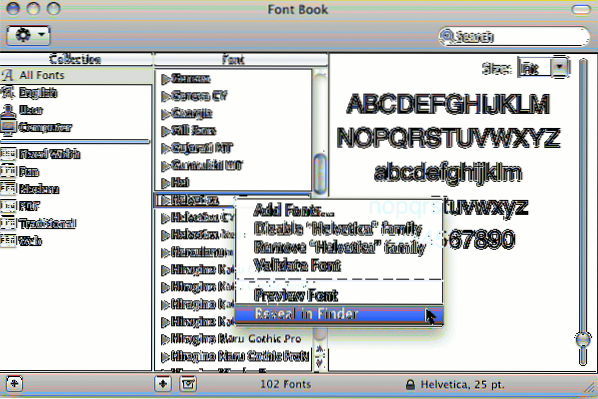Click the font list scroll down arrow
This screenshot has width=598, height=399.
[320, 363]
